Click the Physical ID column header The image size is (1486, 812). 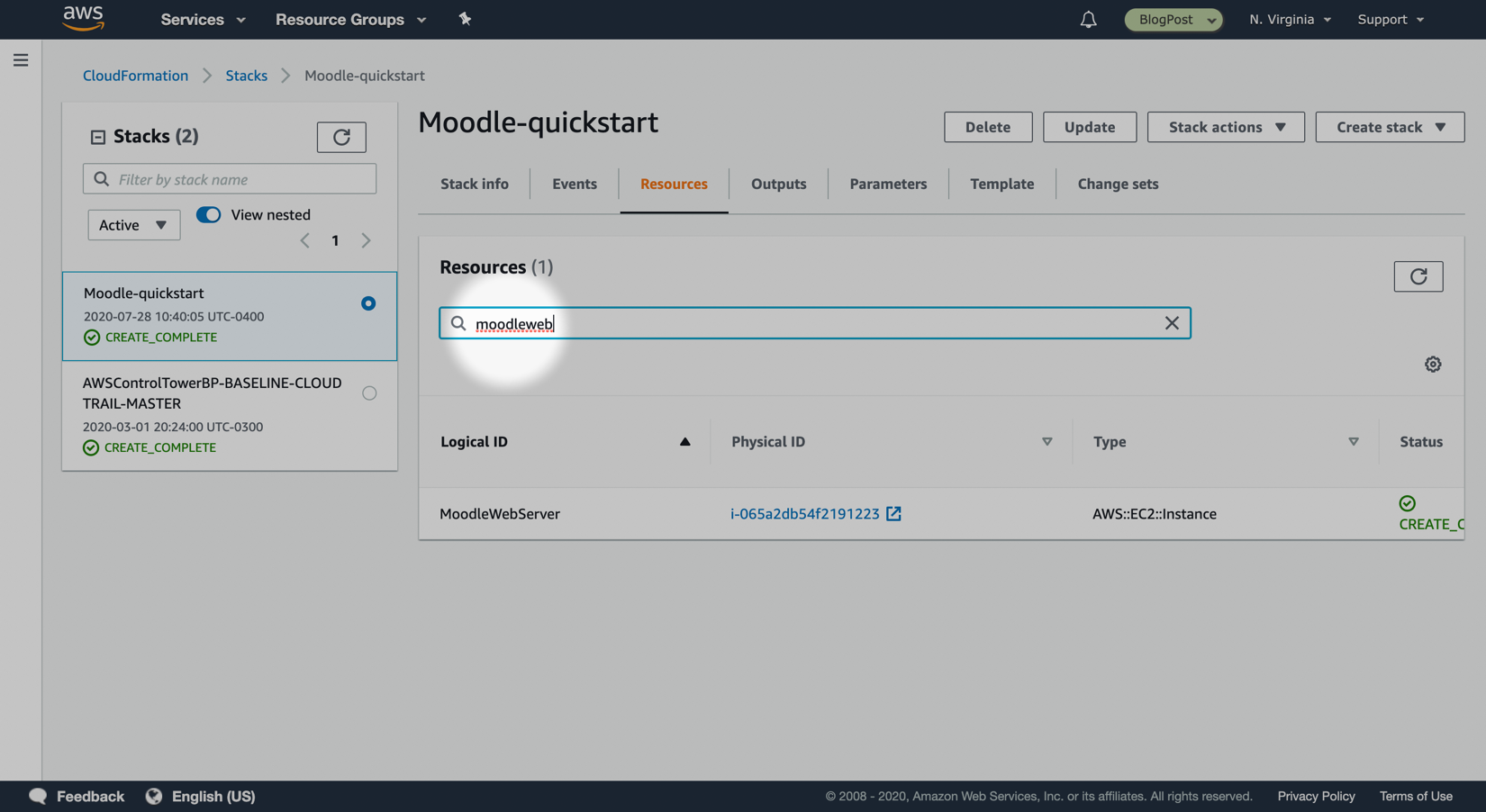[x=768, y=442]
